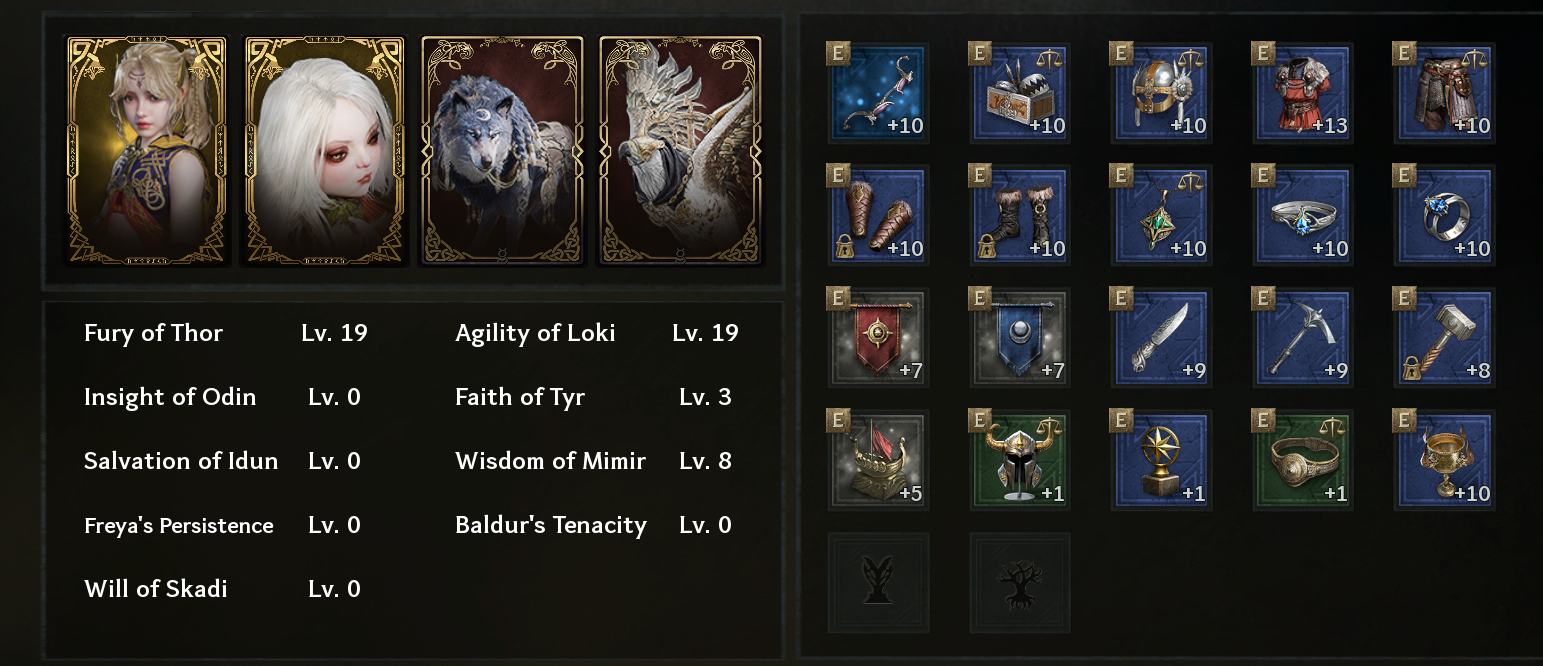Select the blue banner +7 item
The height and width of the screenshot is (666, 1543).
1020,339
